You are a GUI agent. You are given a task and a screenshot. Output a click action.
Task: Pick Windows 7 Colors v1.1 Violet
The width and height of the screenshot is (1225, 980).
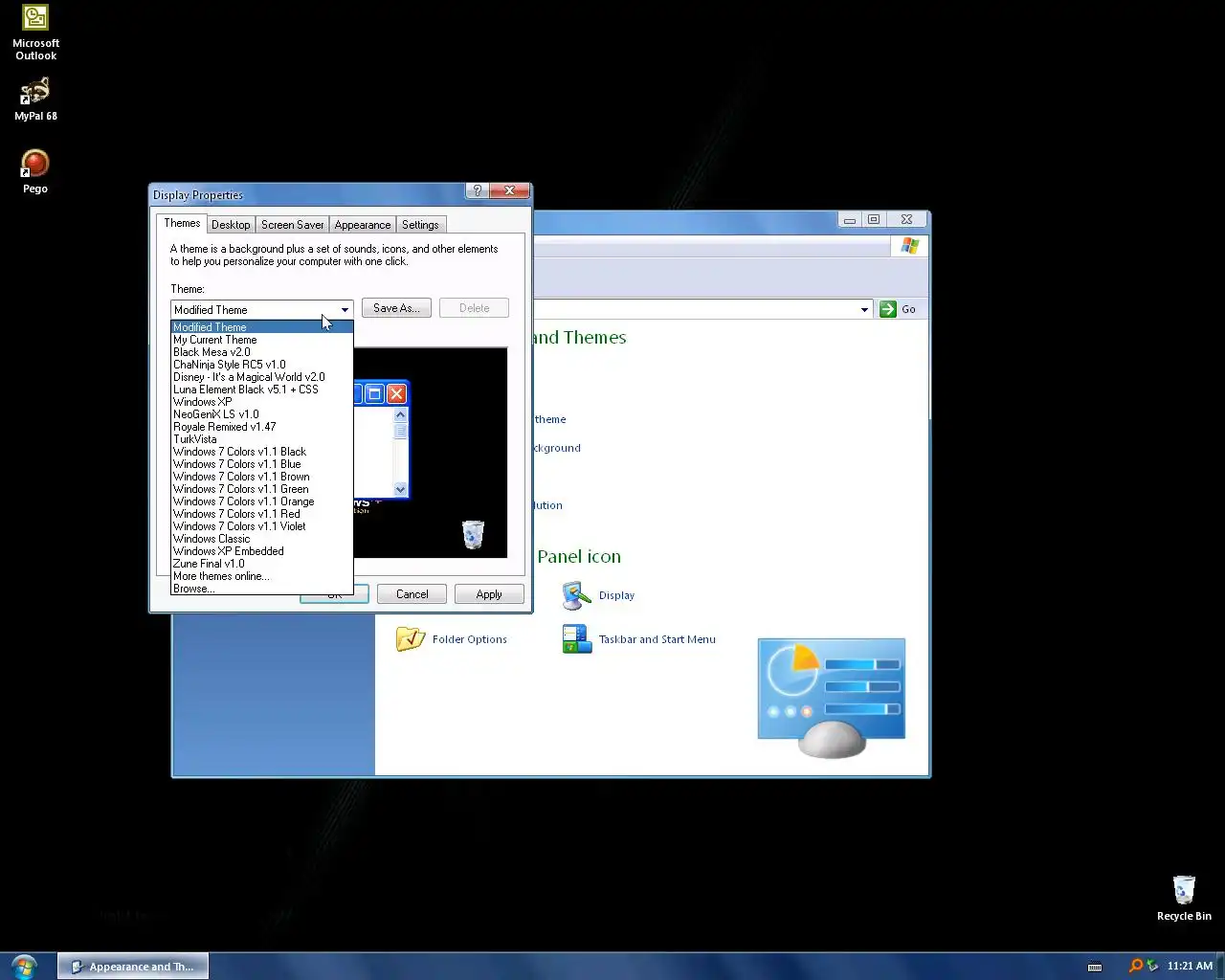click(262, 526)
